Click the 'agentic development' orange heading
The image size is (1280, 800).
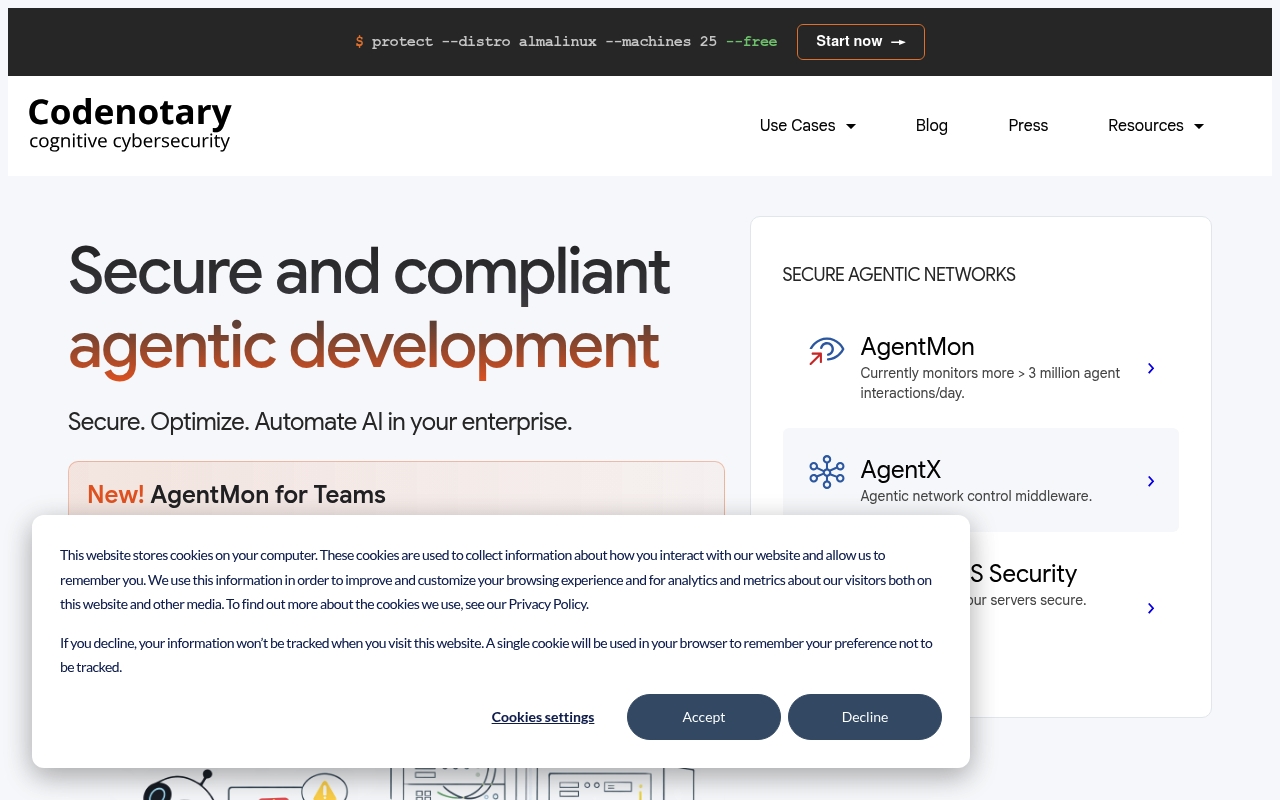(364, 346)
